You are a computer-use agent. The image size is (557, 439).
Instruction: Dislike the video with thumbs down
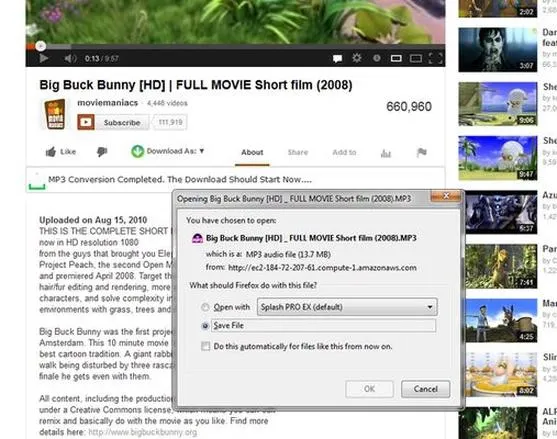[x=102, y=152]
